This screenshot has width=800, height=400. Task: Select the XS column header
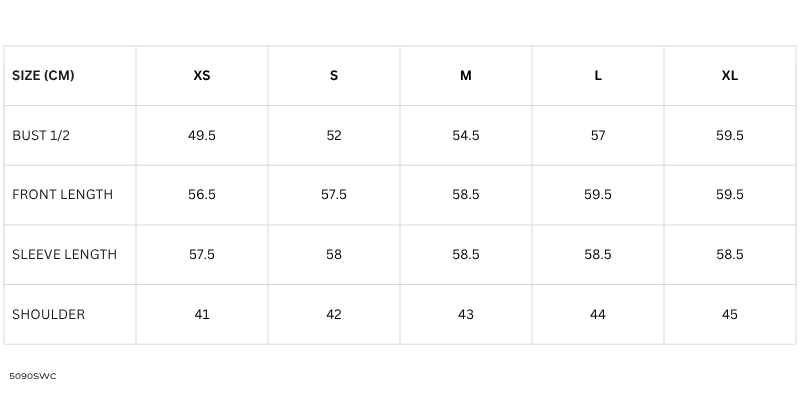coord(202,76)
